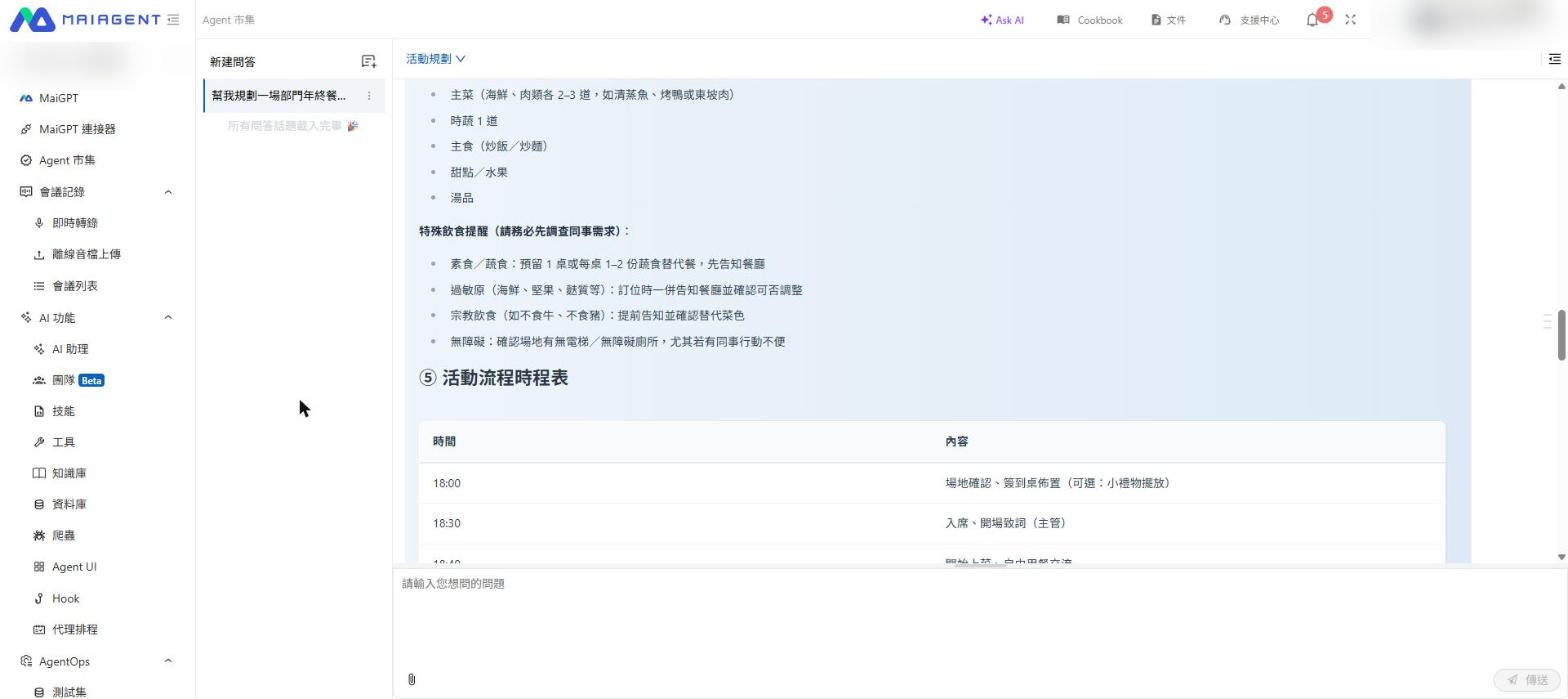Click the 知識庫 book icon
Image resolution: width=1568 pixels, height=699 pixels.
pyautogui.click(x=39, y=473)
